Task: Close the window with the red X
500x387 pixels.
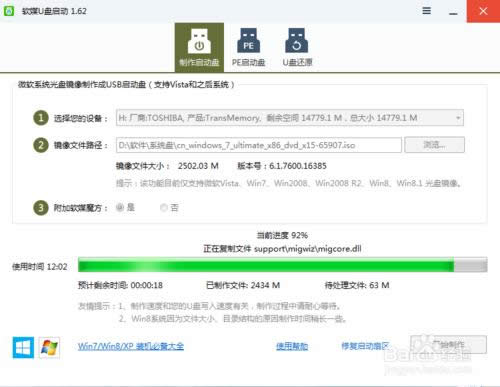Action: coord(483,11)
